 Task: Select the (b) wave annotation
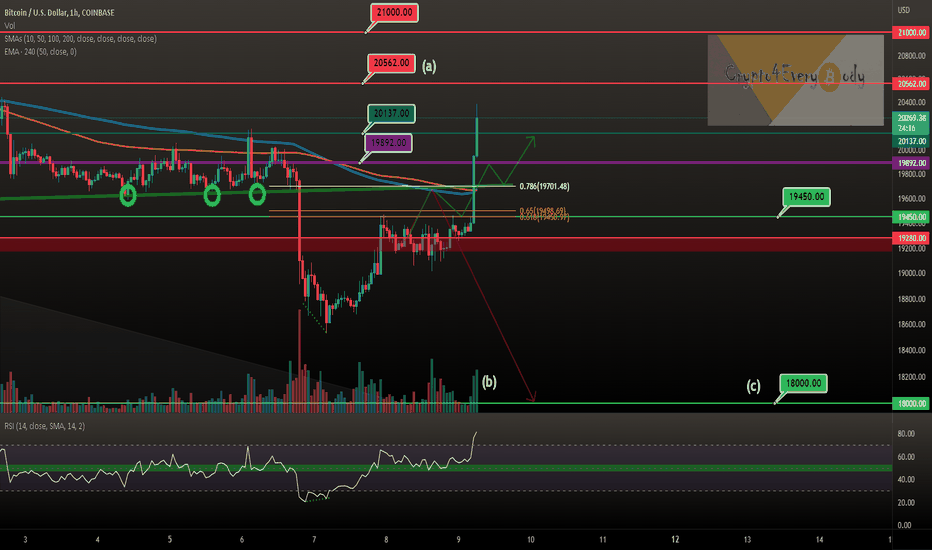tap(489, 382)
